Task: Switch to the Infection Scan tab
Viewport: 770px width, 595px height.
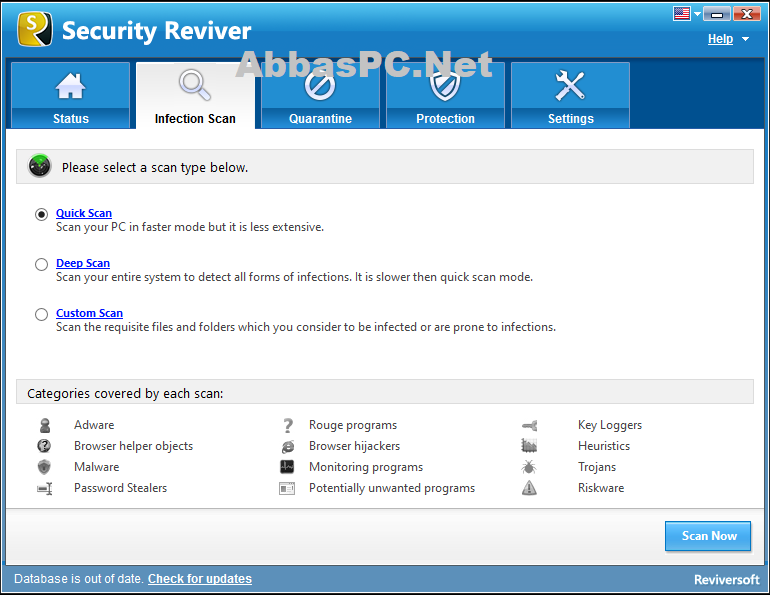Action: (195, 95)
